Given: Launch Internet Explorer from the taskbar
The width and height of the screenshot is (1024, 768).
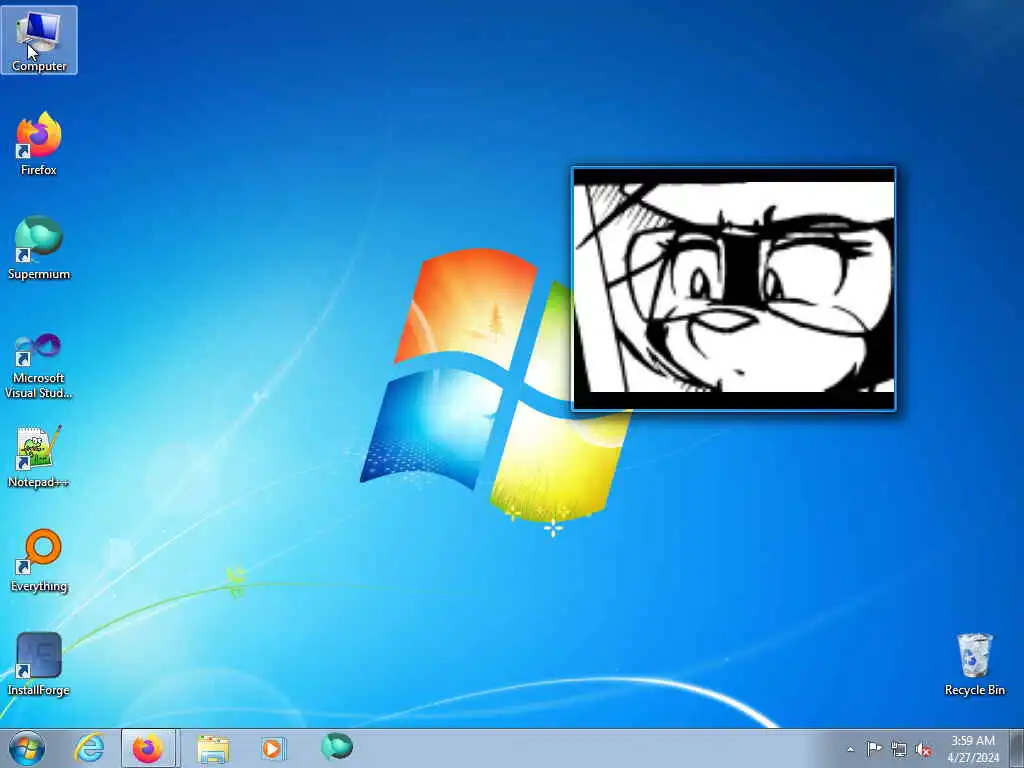Looking at the screenshot, I should 89,748.
